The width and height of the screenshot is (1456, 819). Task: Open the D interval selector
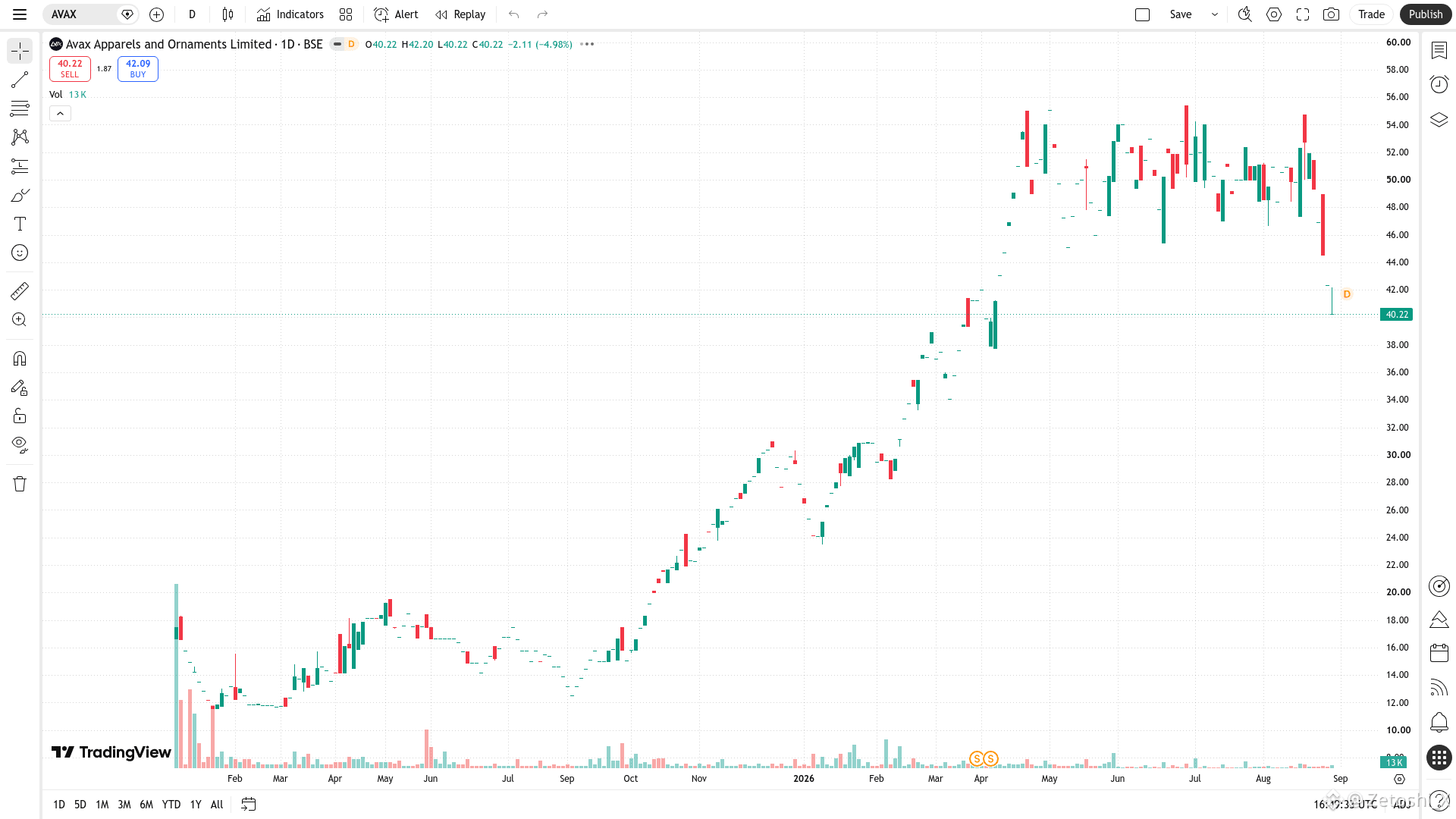192,14
